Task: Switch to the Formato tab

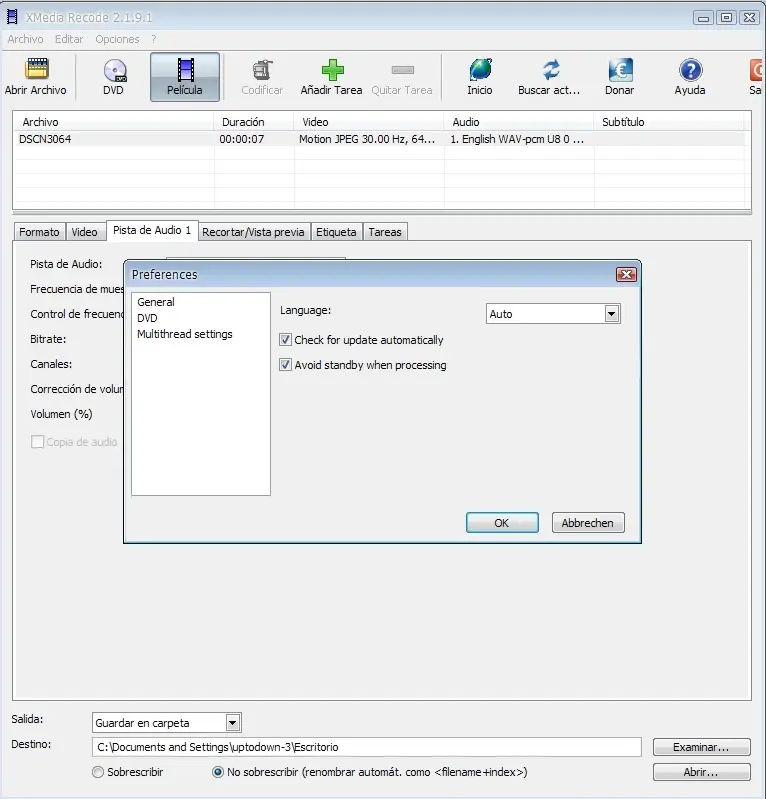Action: point(39,232)
